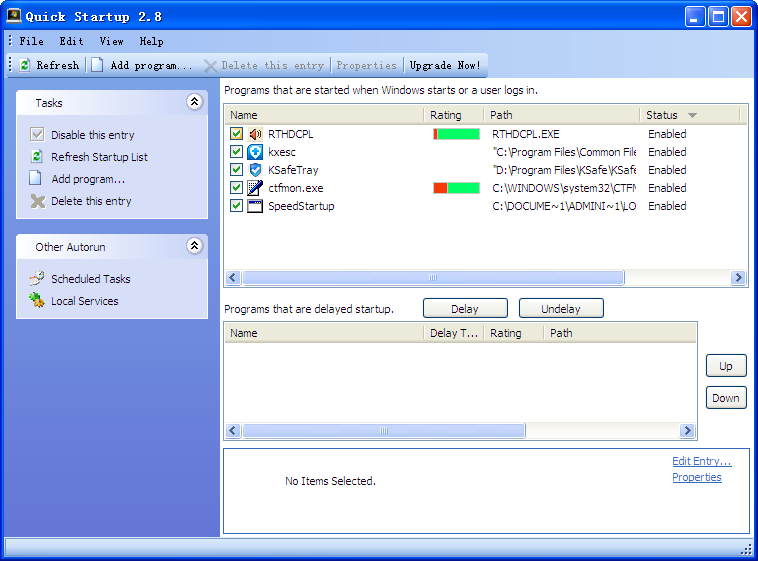Screen dimensions: 758x561
Task: Click the Delete this entry toolbar X icon
Action: pos(211,66)
